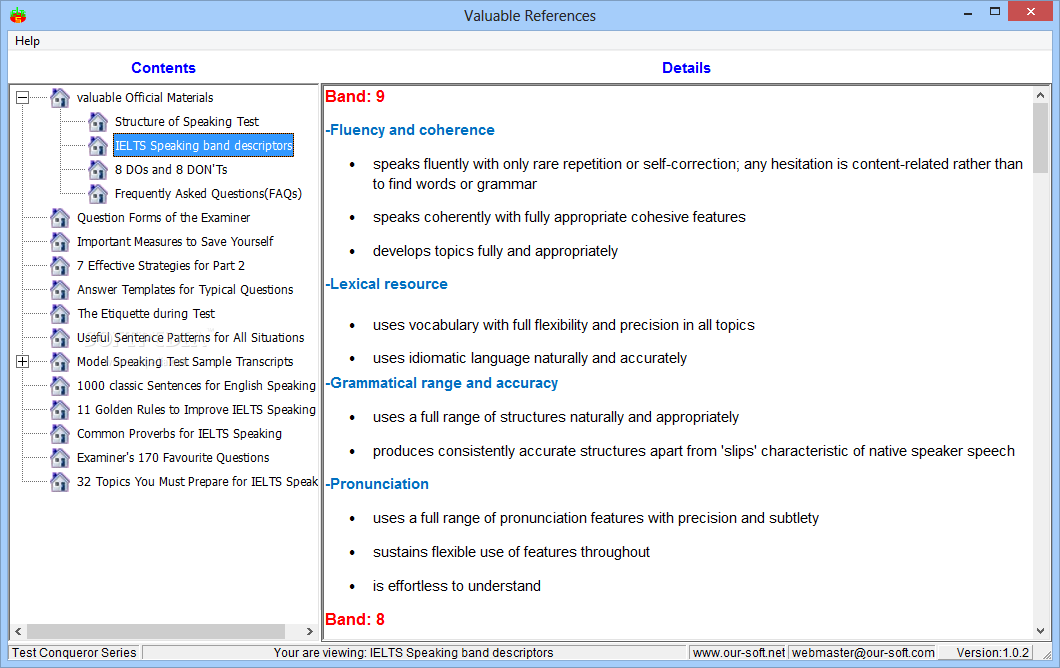Maximize the Valuable References window

tap(994, 11)
